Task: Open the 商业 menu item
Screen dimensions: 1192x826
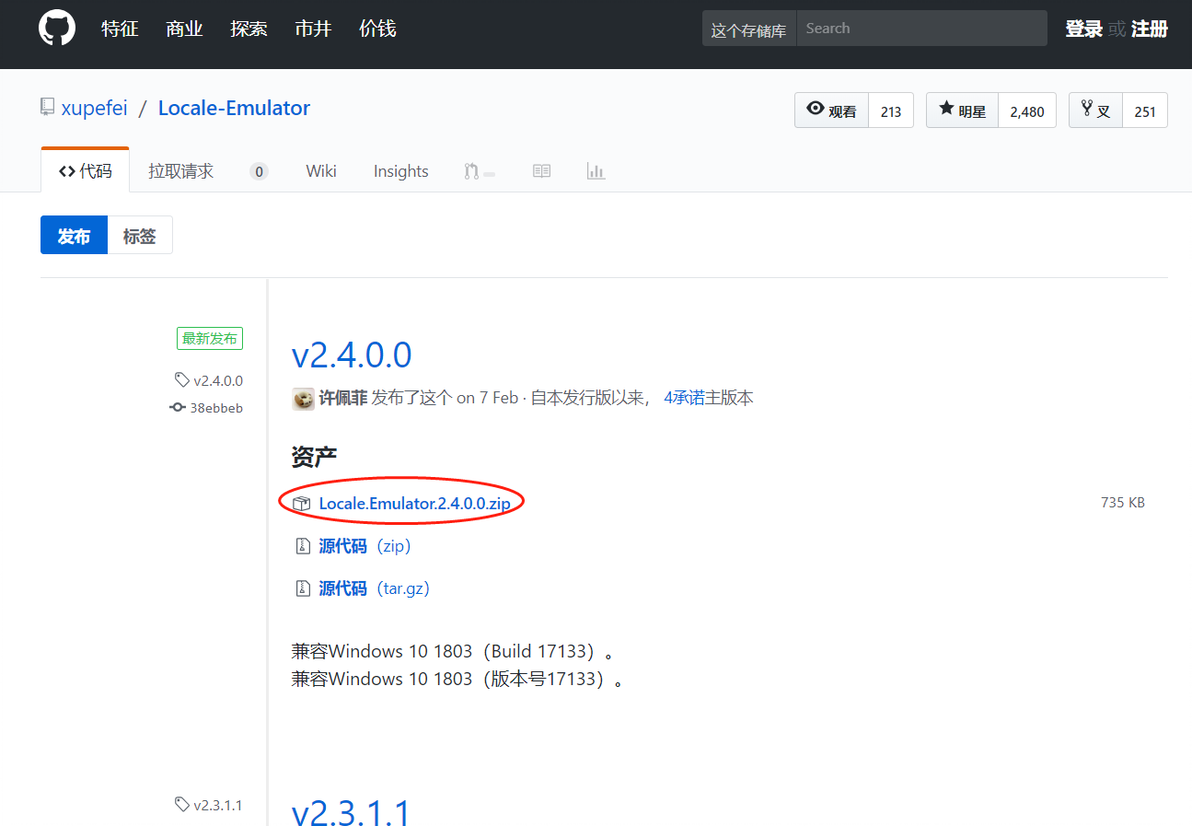Action: [x=185, y=29]
